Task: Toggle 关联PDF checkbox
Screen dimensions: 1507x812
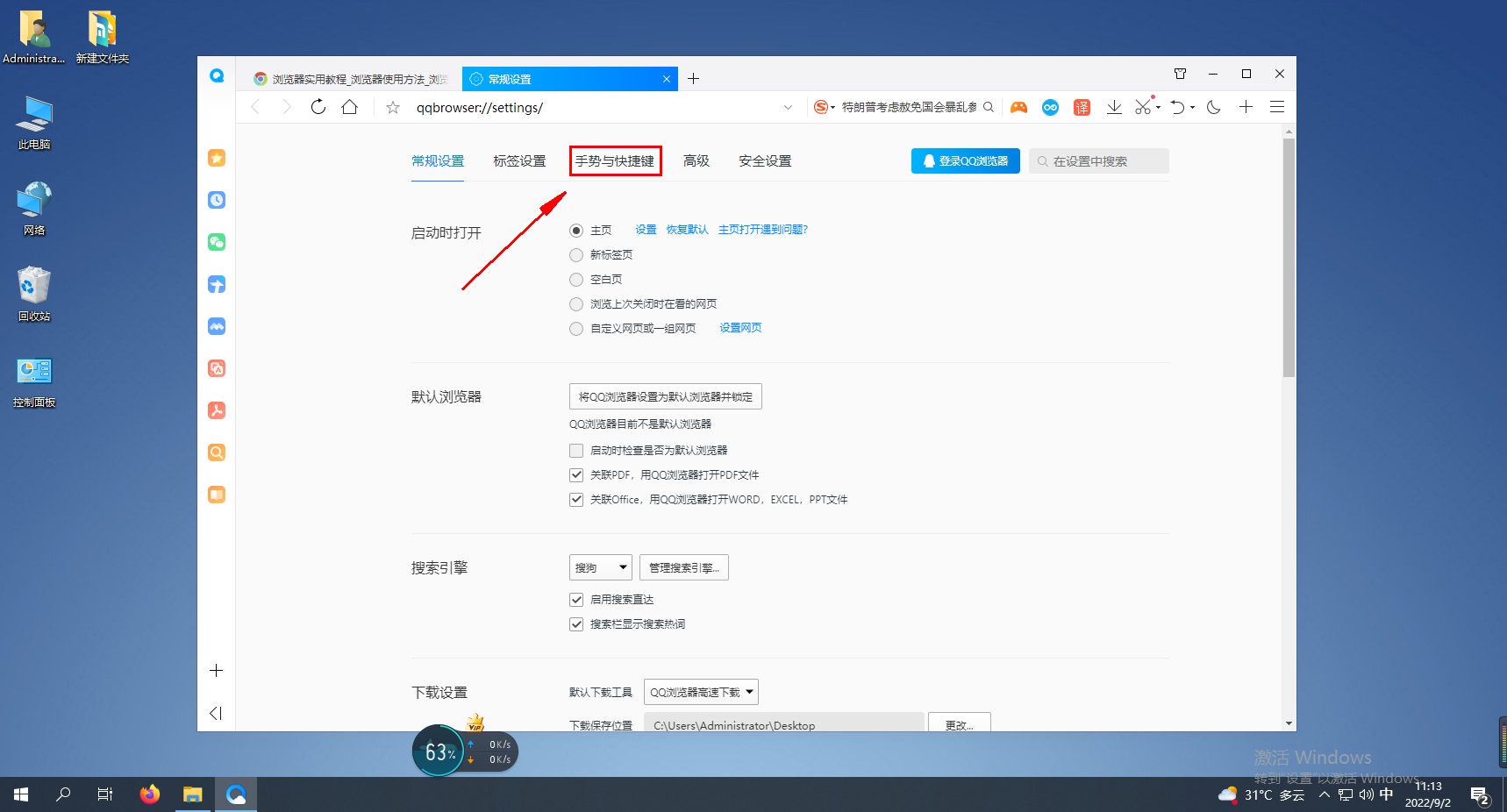Action: point(576,475)
